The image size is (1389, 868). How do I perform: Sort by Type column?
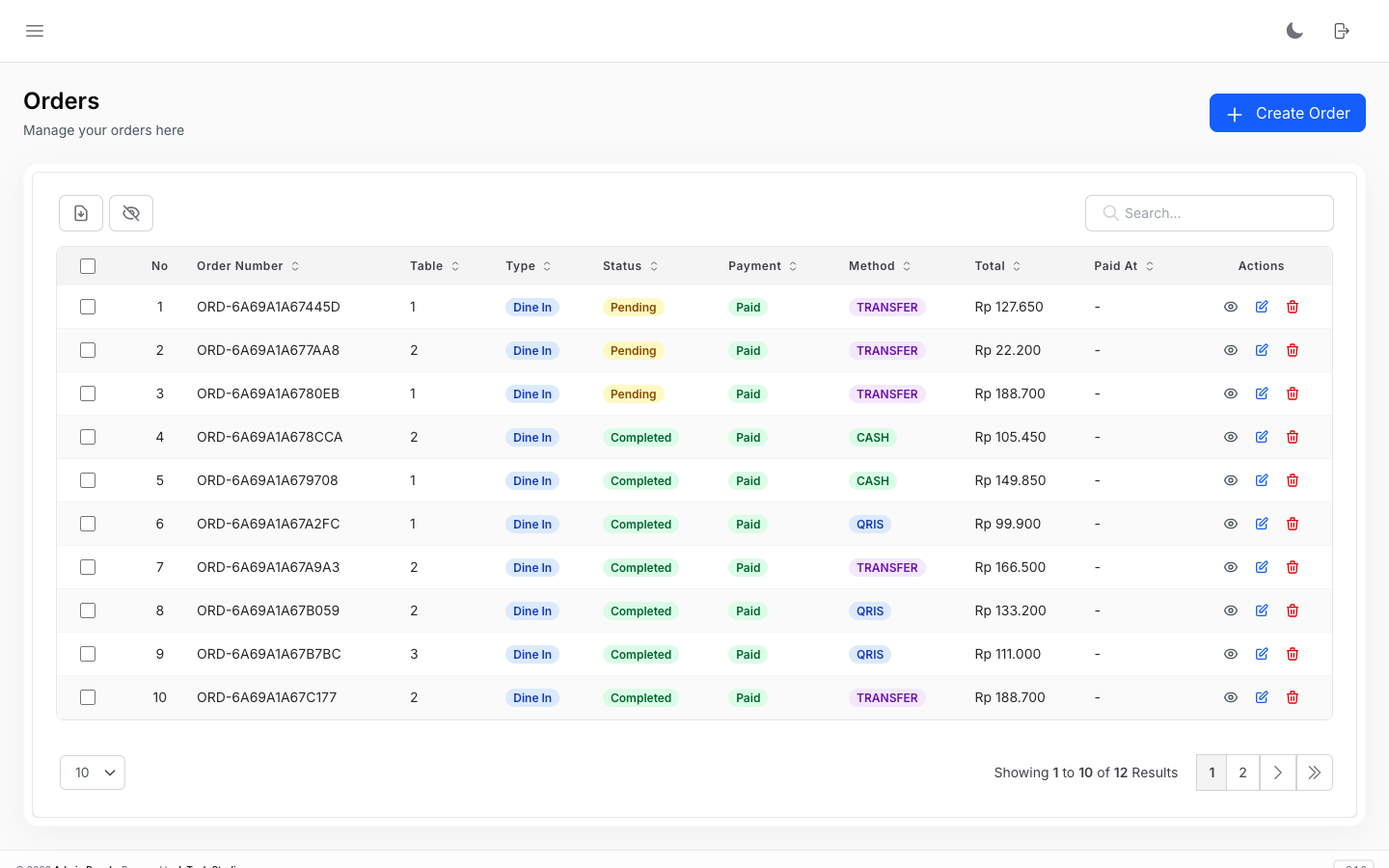coord(529,266)
